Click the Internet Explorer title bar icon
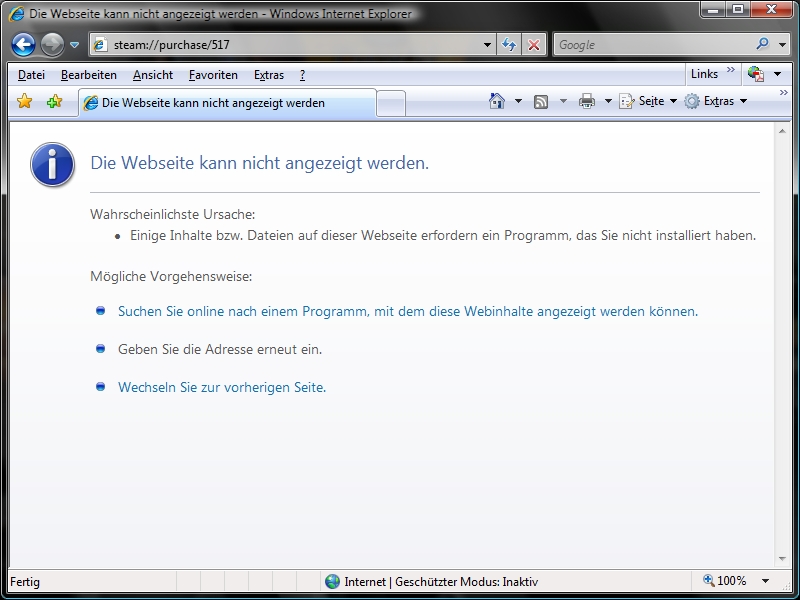The width and height of the screenshot is (800, 600). [16, 14]
